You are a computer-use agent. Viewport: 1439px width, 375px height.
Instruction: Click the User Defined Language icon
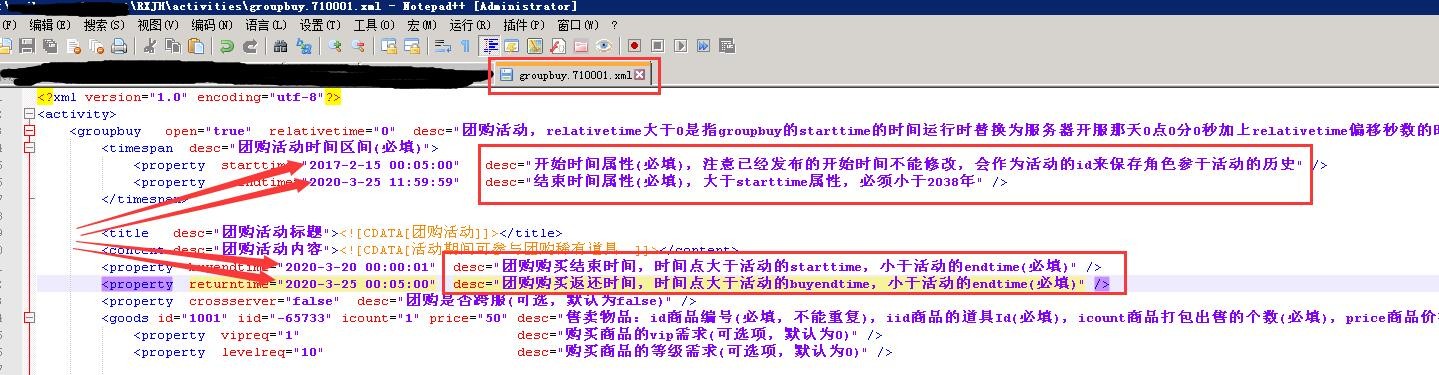(x=511, y=46)
